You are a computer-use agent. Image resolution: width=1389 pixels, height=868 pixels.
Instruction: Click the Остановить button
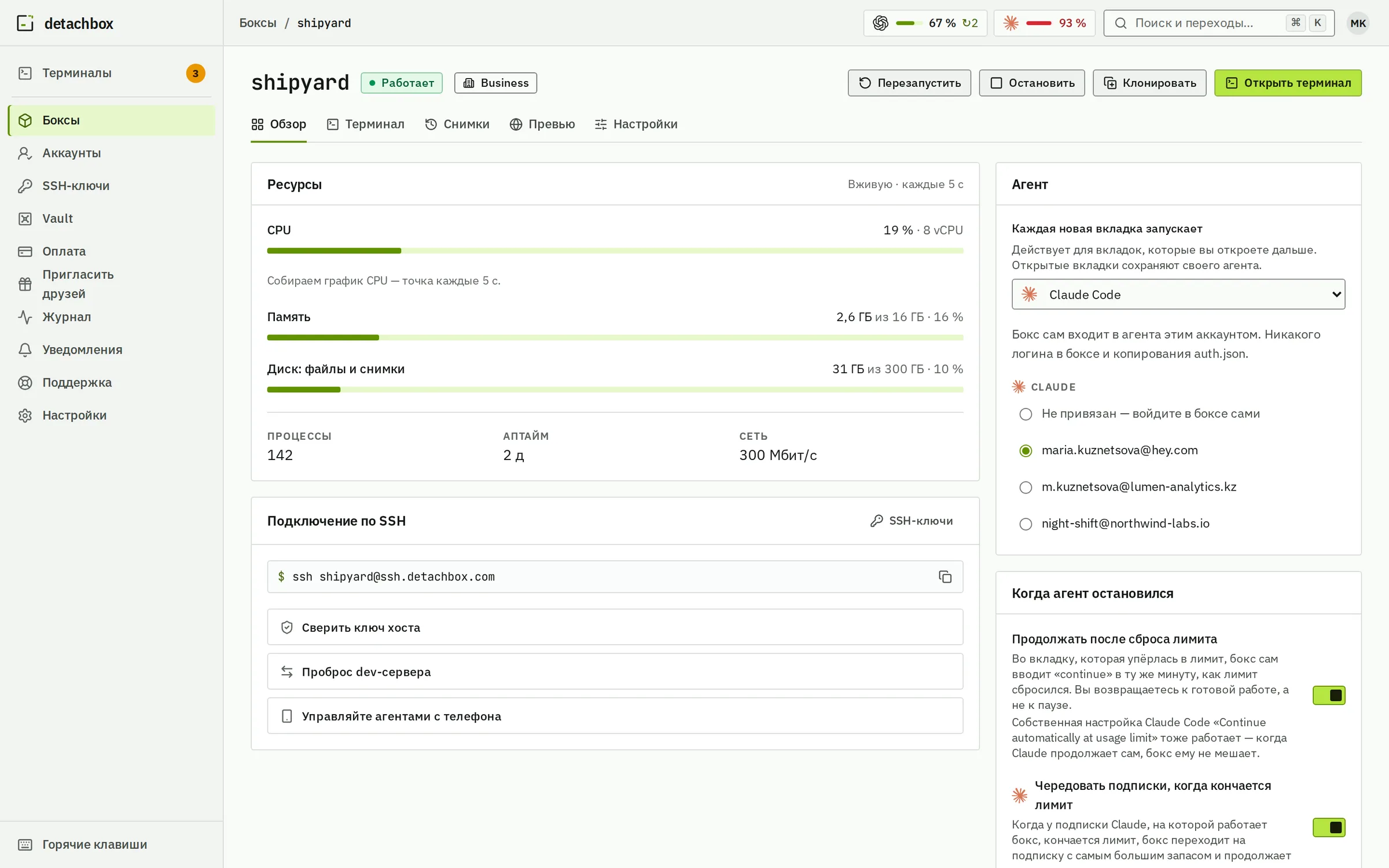pos(1032,83)
